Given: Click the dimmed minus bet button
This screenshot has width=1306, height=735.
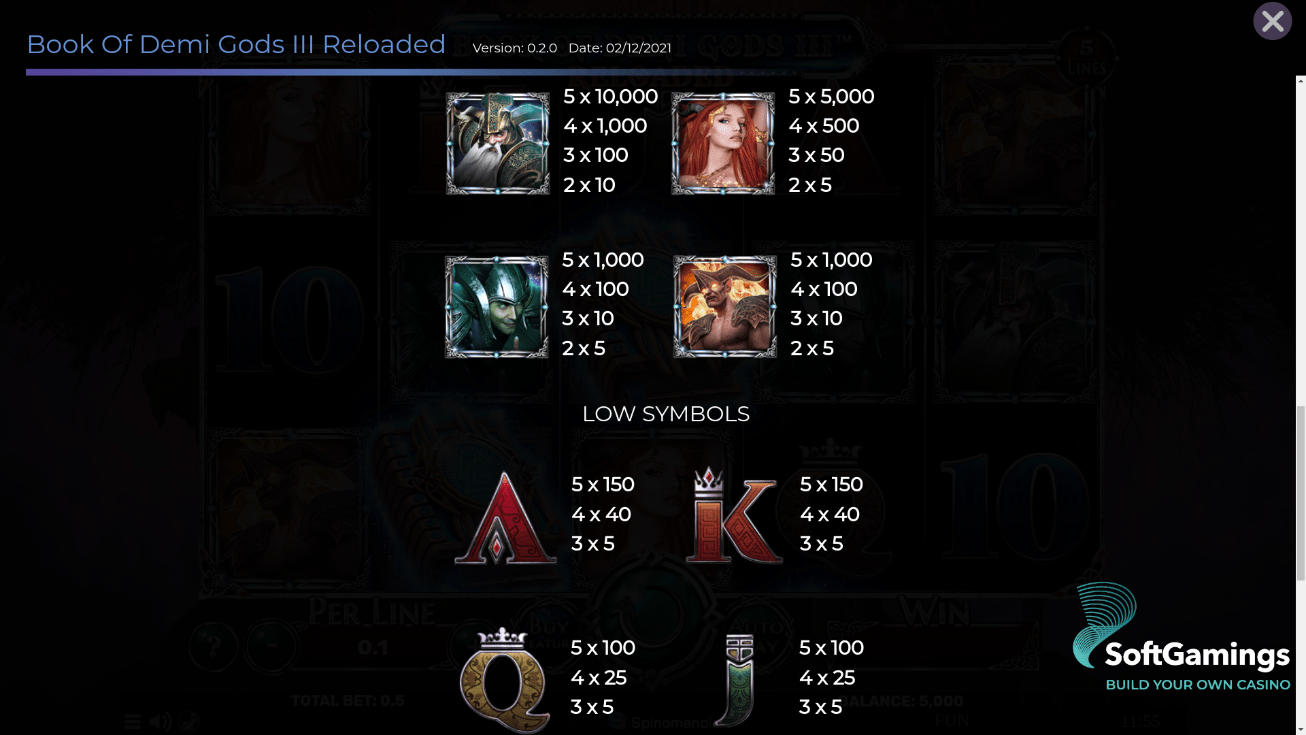Looking at the screenshot, I should pos(270,645).
